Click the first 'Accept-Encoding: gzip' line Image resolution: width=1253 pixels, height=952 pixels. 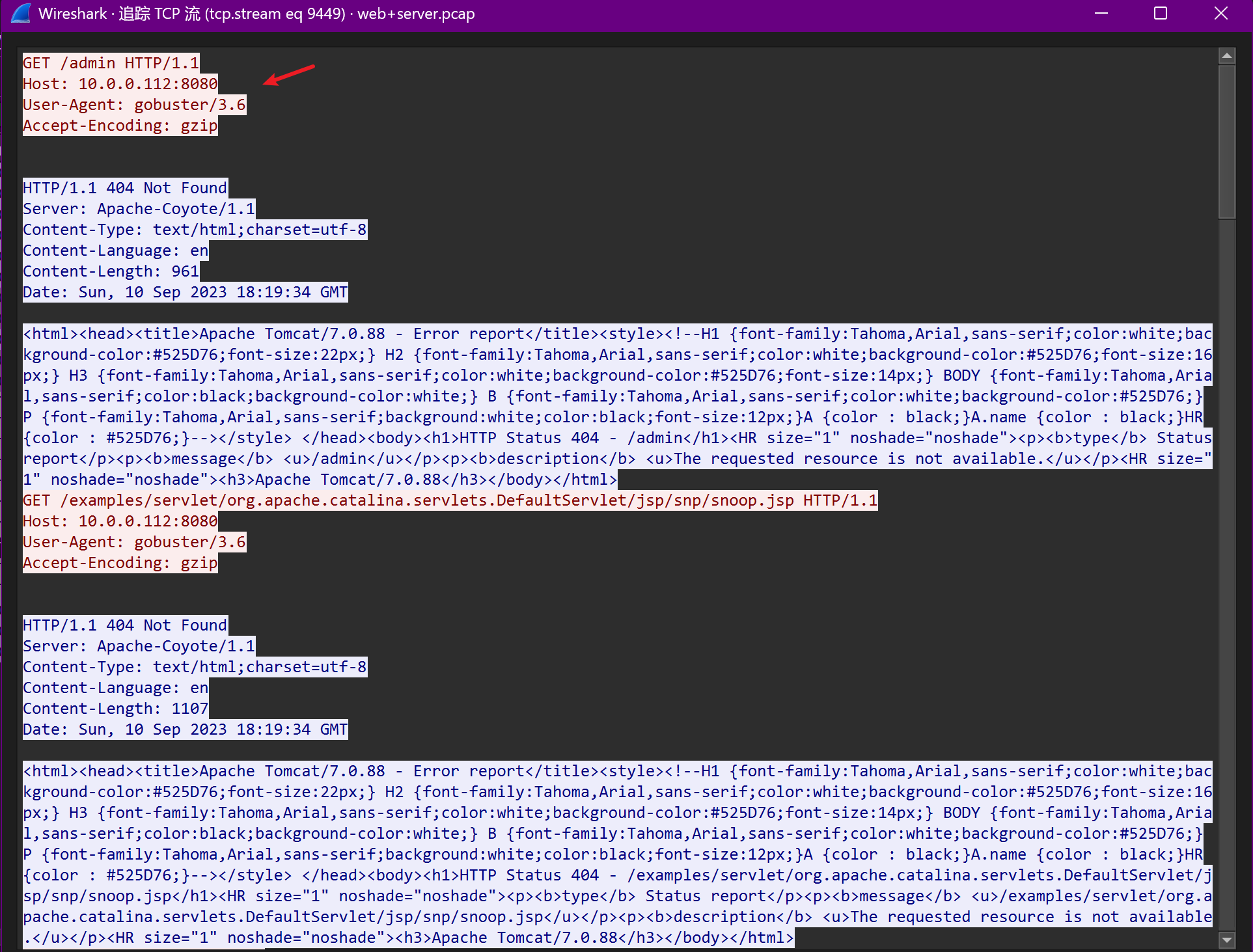120,126
